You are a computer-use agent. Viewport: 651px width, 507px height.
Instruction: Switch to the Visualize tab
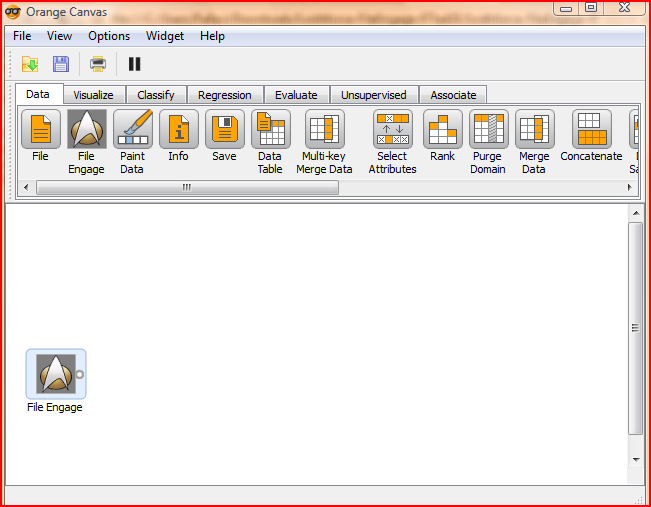tap(94, 95)
